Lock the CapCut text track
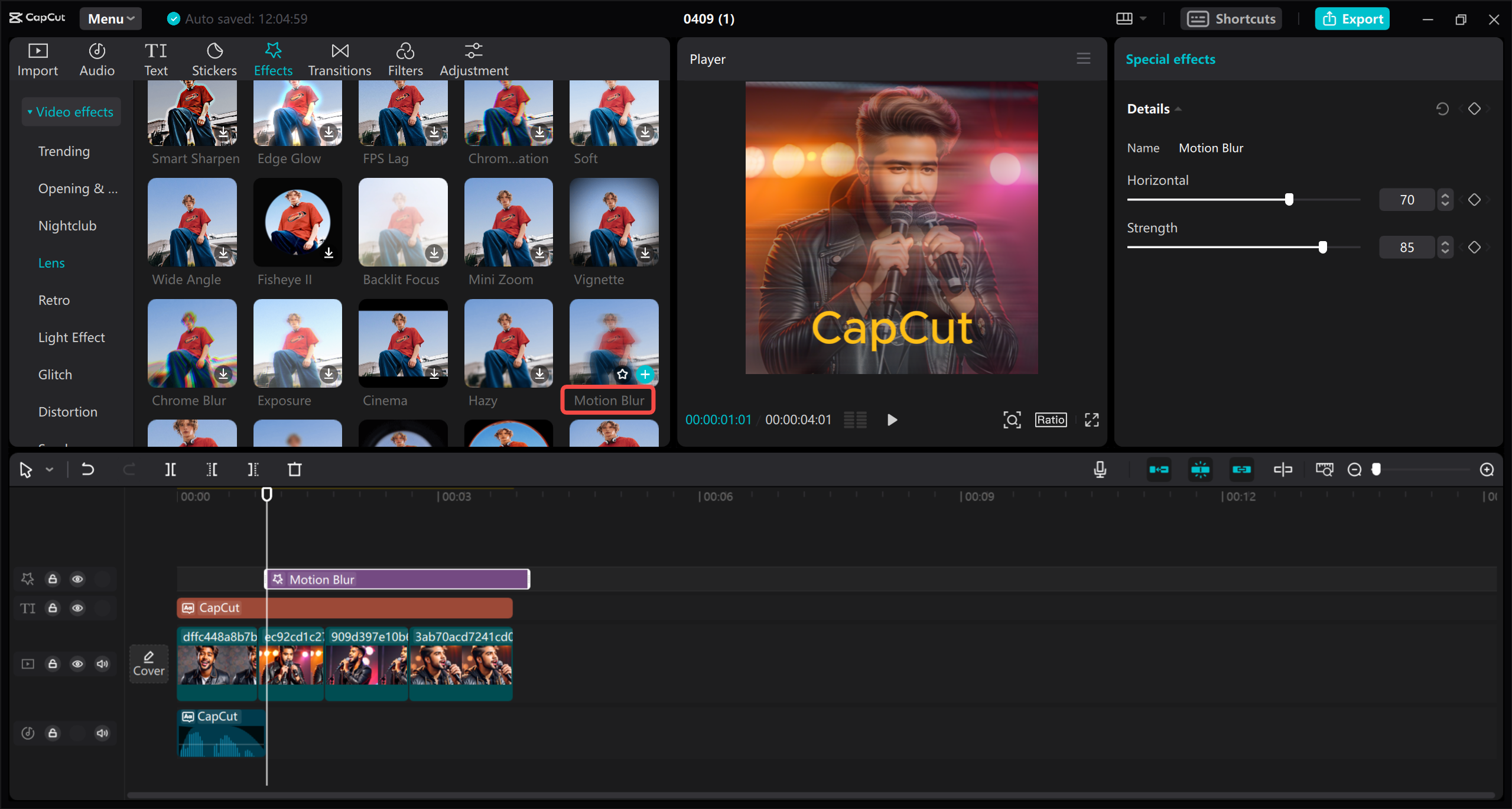 pos(53,608)
